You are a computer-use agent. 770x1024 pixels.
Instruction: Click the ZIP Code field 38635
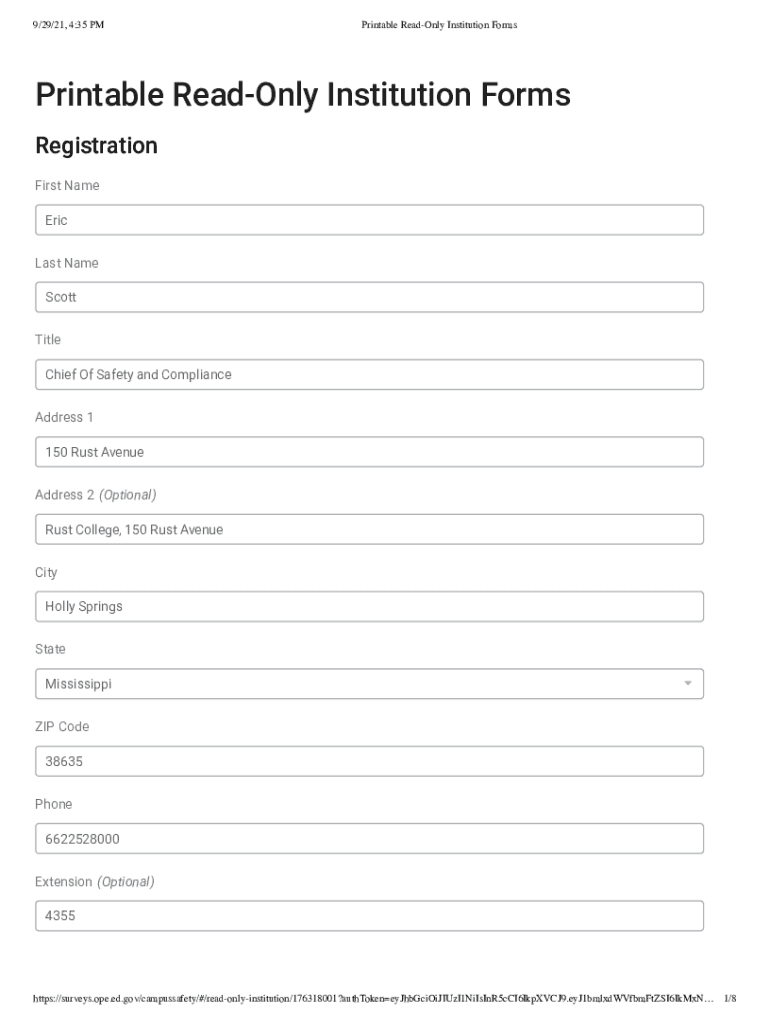point(369,761)
